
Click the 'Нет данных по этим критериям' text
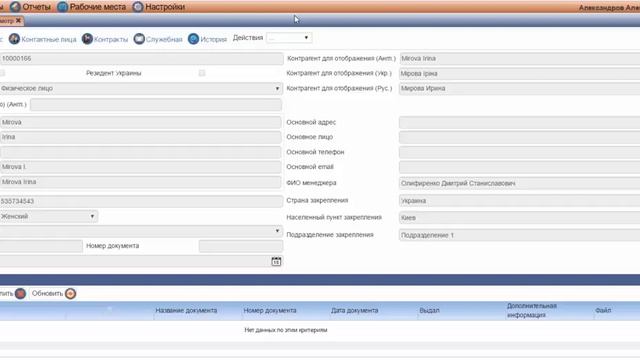coord(286,330)
